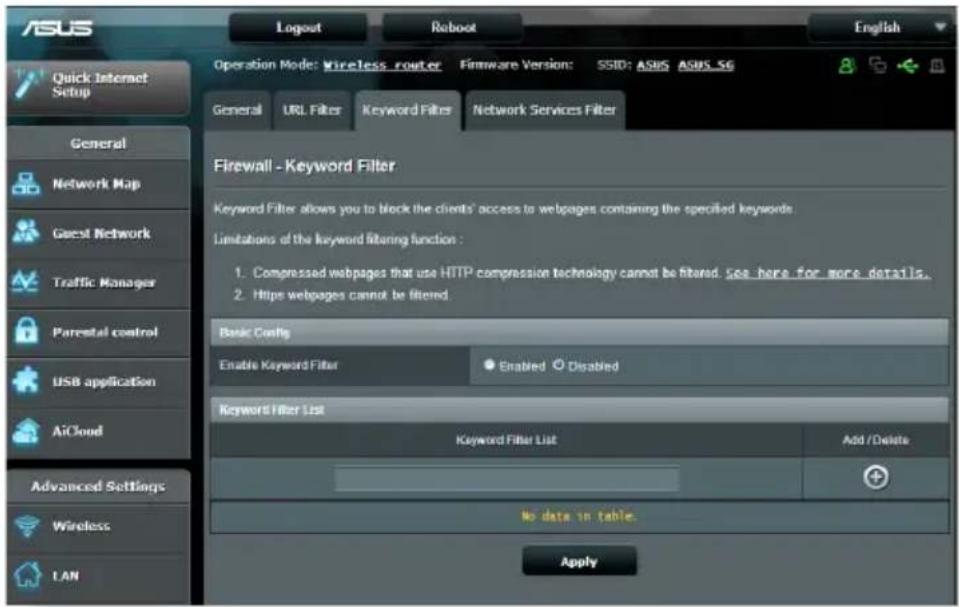
Task: Focus the keyword filter input field
Action: click(507, 478)
